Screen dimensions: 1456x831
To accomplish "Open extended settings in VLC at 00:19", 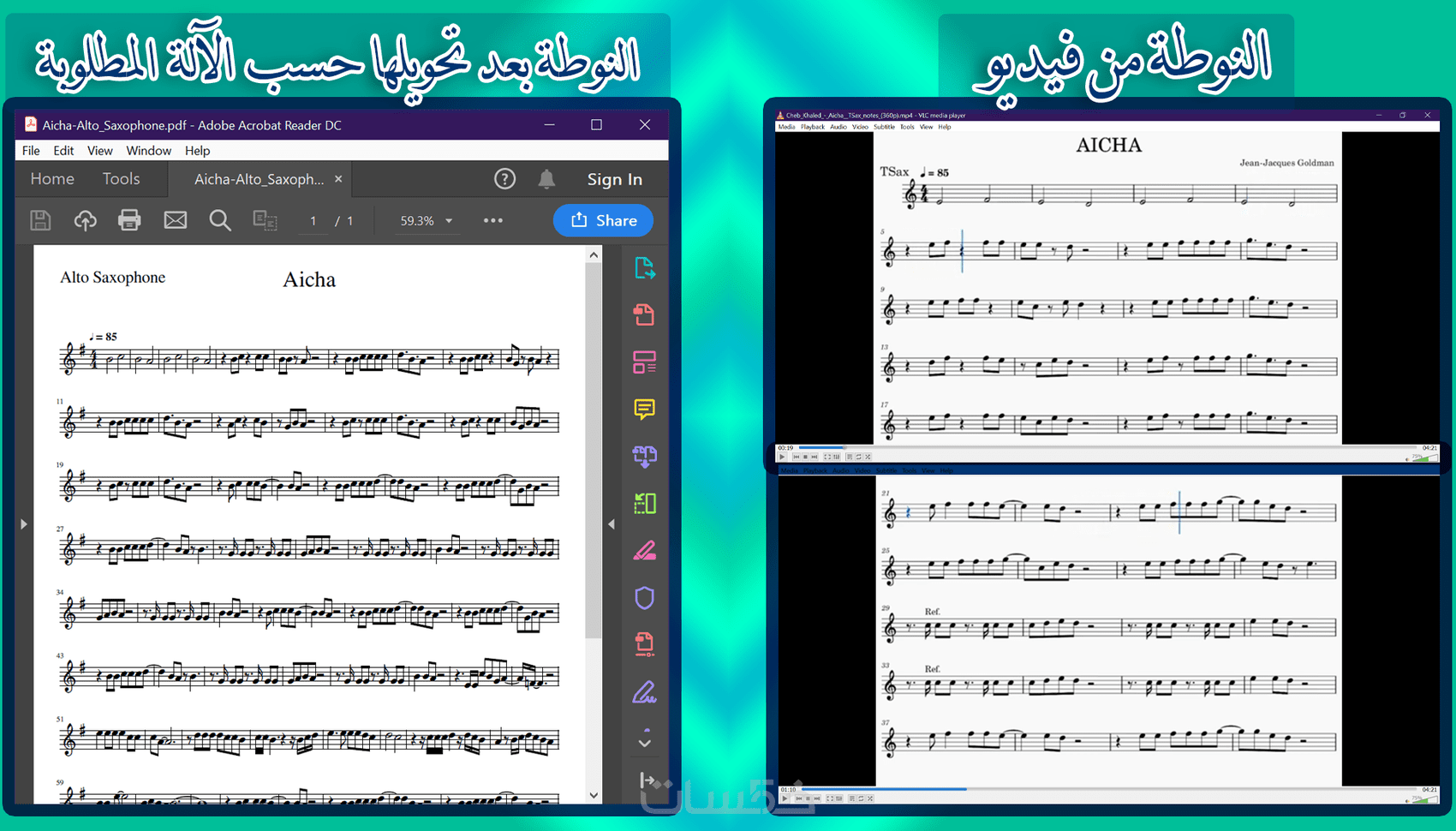I will pos(836,457).
